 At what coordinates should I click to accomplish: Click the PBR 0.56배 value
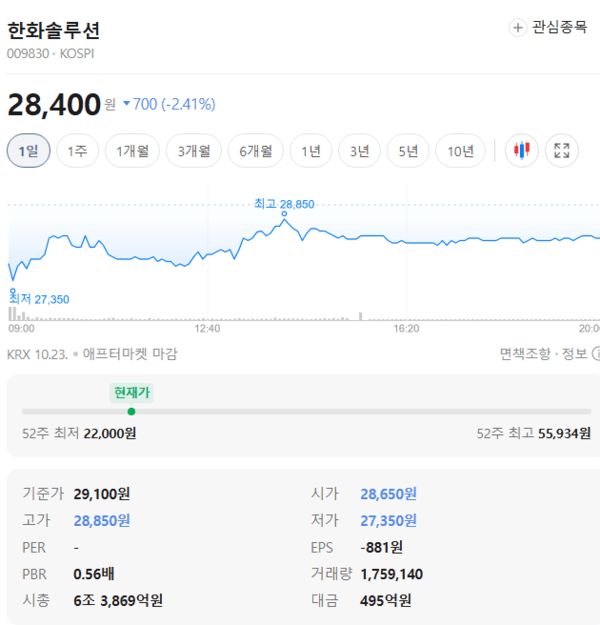[94, 574]
